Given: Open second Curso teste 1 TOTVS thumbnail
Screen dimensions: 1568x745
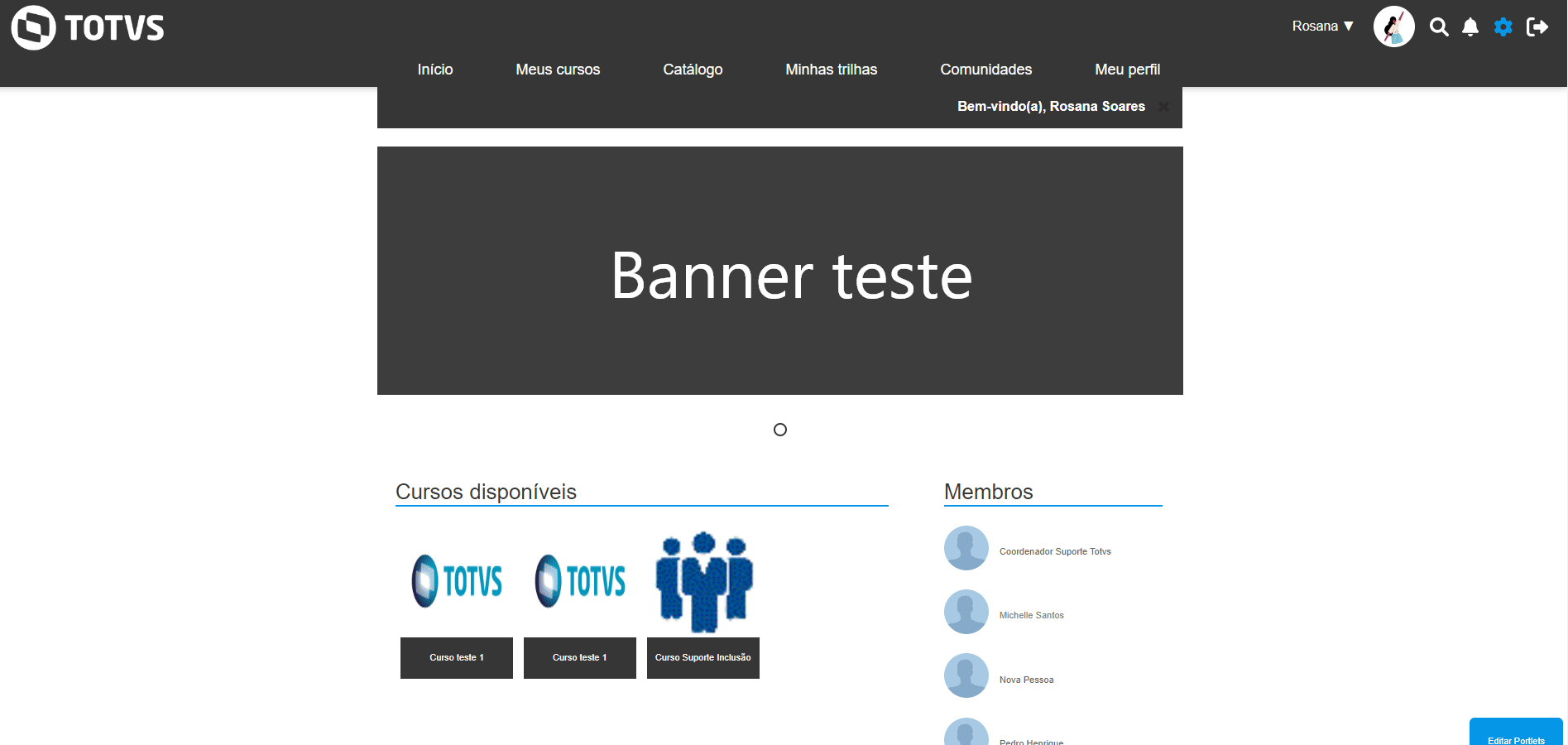Looking at the screenshot, I should (x=580, y=581).
